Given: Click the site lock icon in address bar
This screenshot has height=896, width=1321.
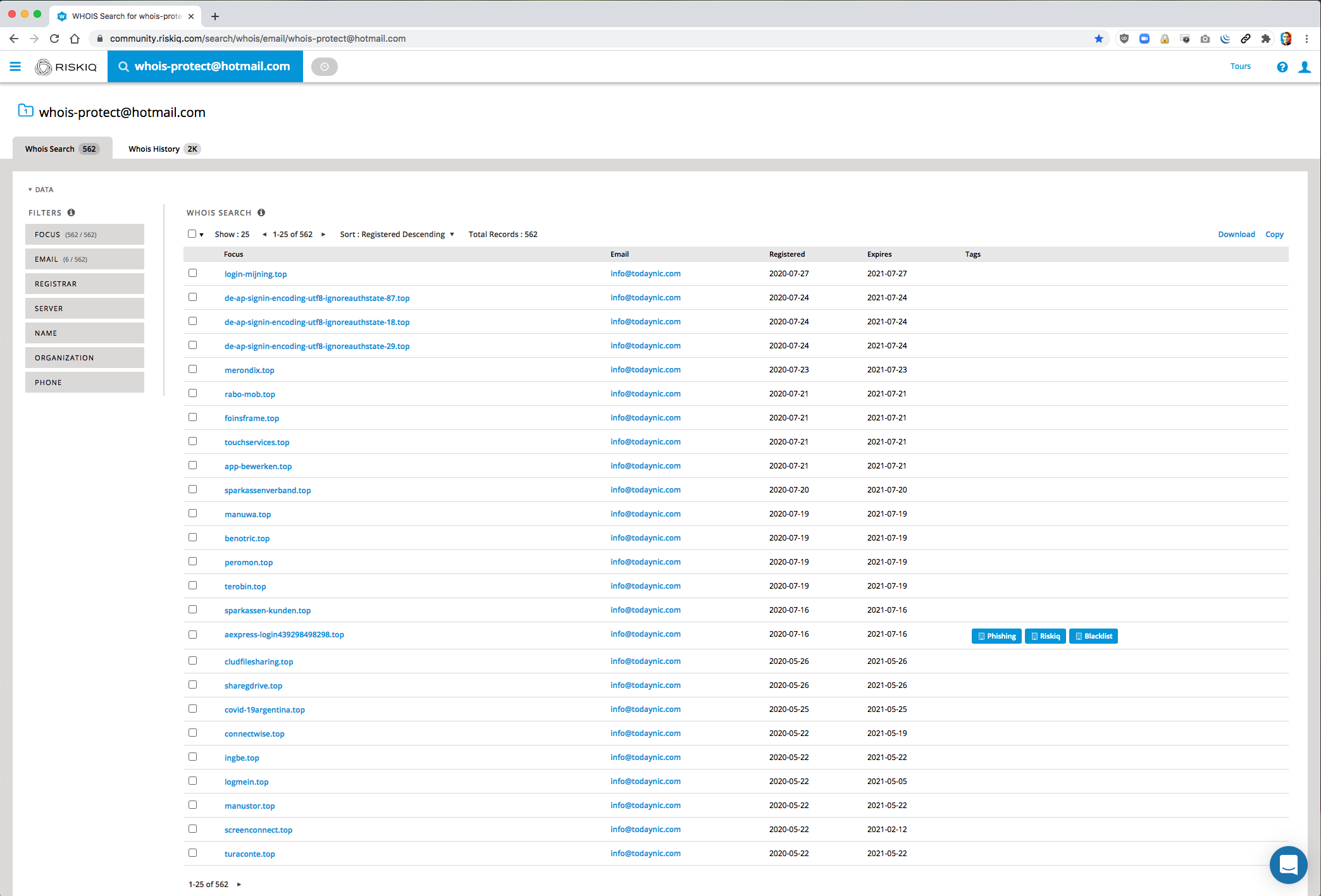Looking at the screenshot, I should (x=99, y=39).
